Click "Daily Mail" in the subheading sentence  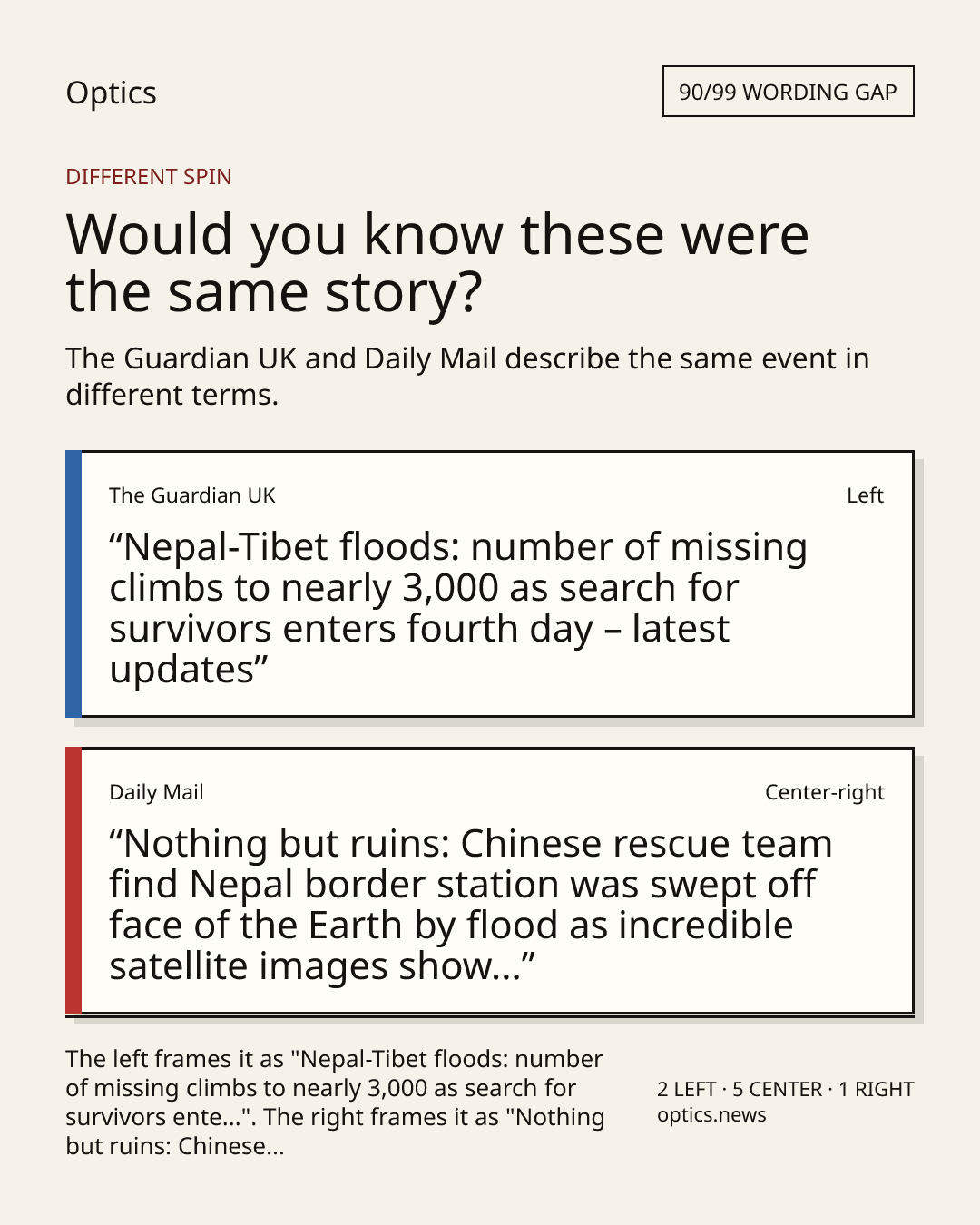430,358
